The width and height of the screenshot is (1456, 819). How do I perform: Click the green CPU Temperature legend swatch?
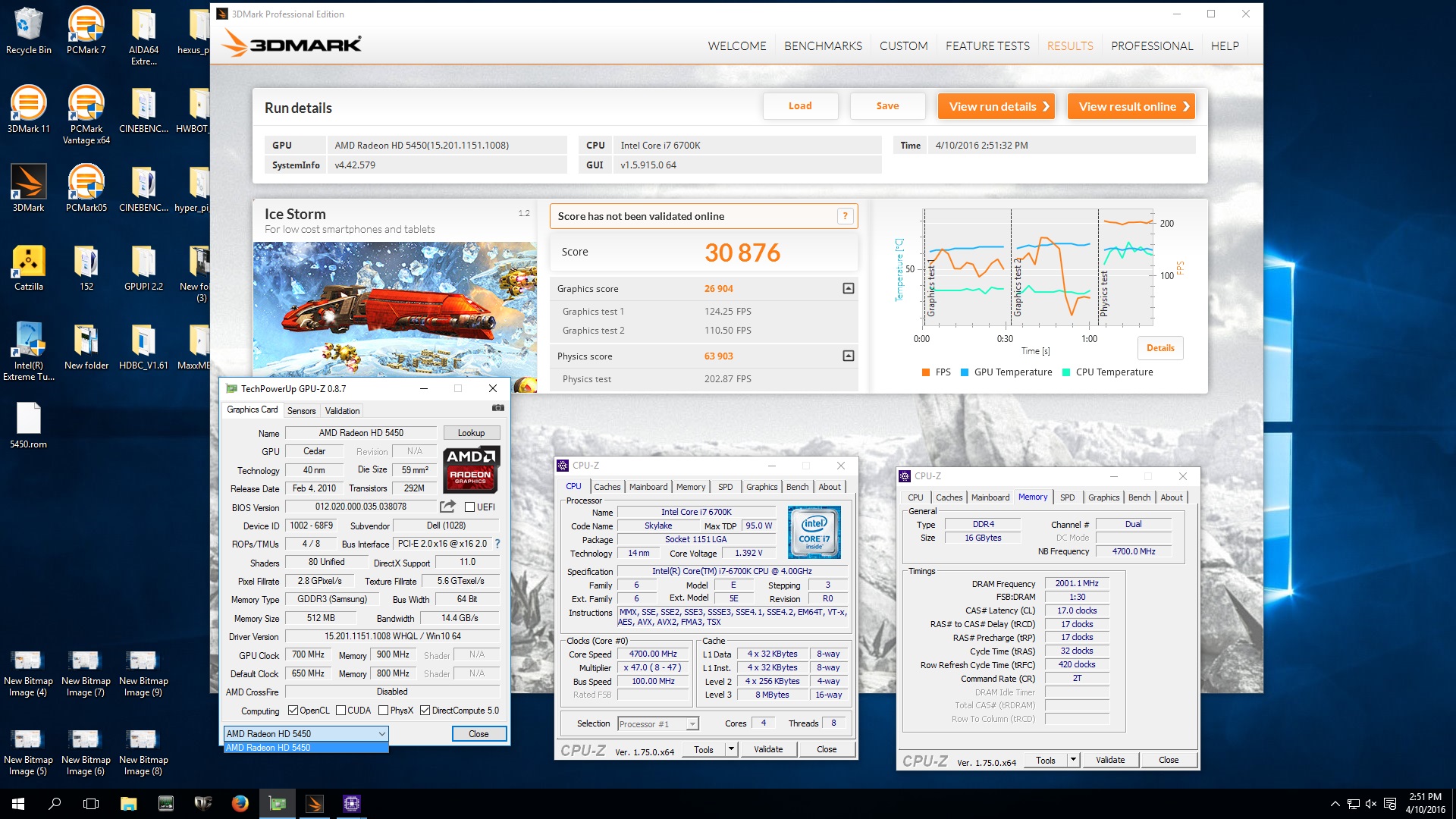pos(1066,372)
